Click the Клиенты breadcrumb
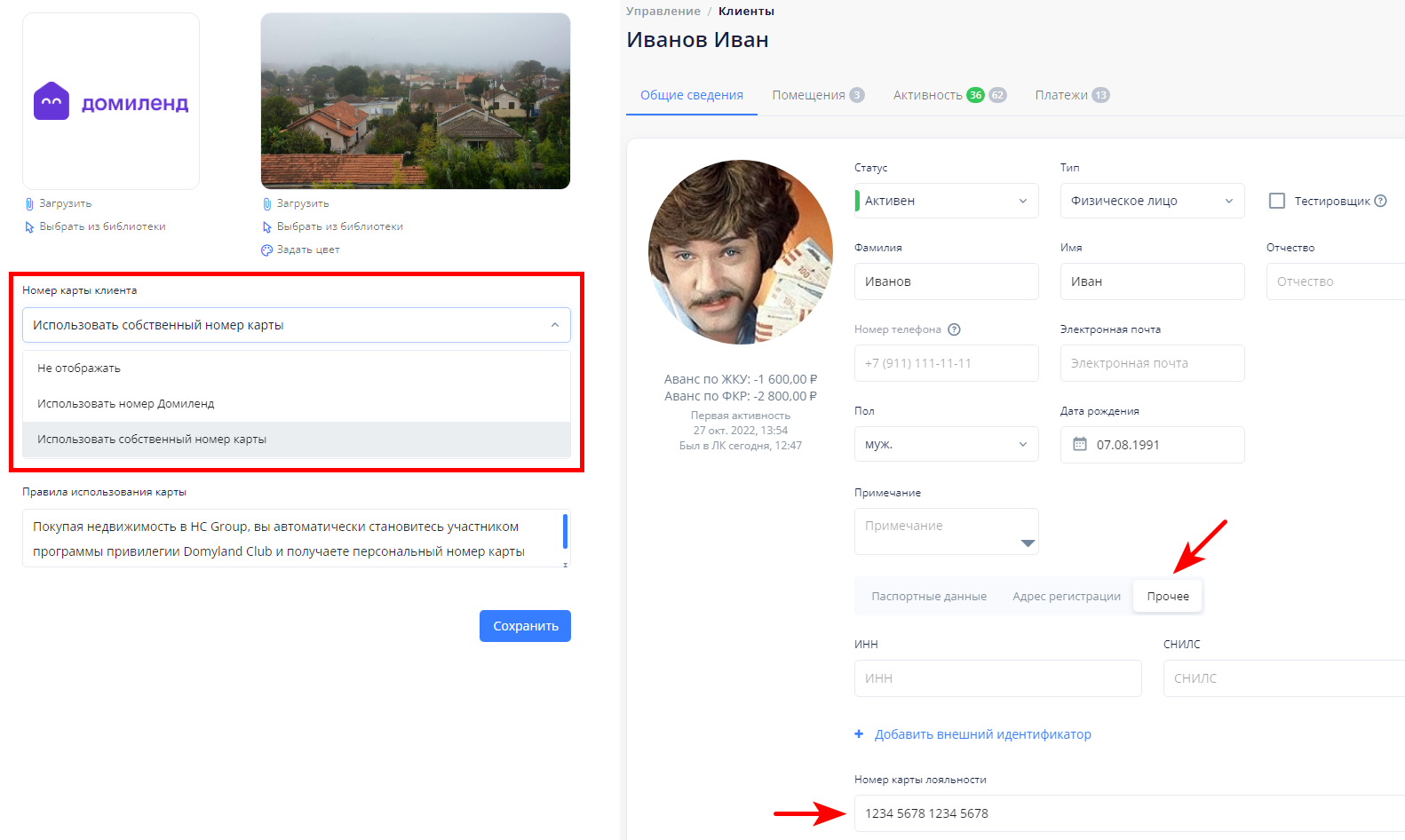Viewport: 1405px width, 840px height. click(x=746, y=11)
